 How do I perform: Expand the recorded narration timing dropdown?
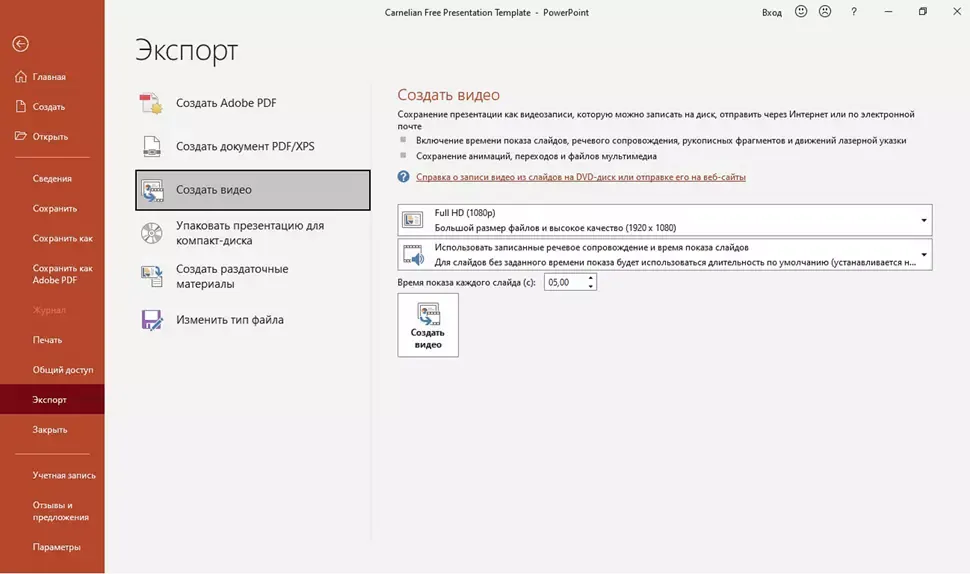click(x=923, y=254)
